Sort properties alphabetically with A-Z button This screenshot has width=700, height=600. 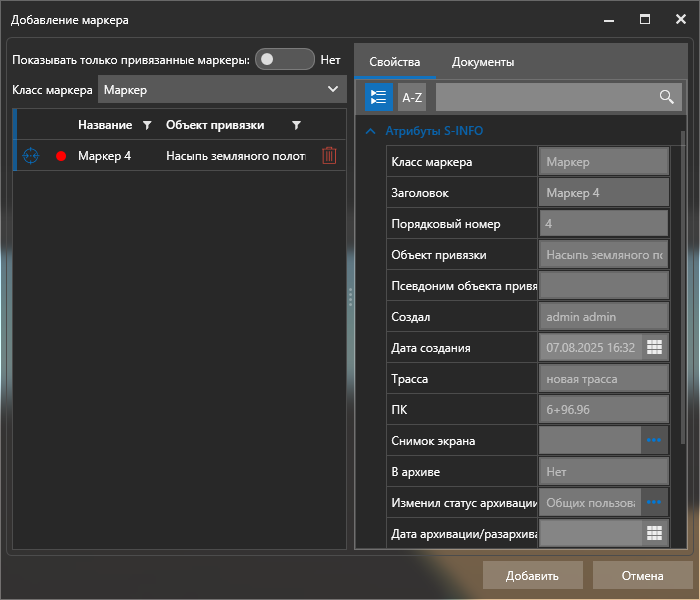tap(411, 97)
